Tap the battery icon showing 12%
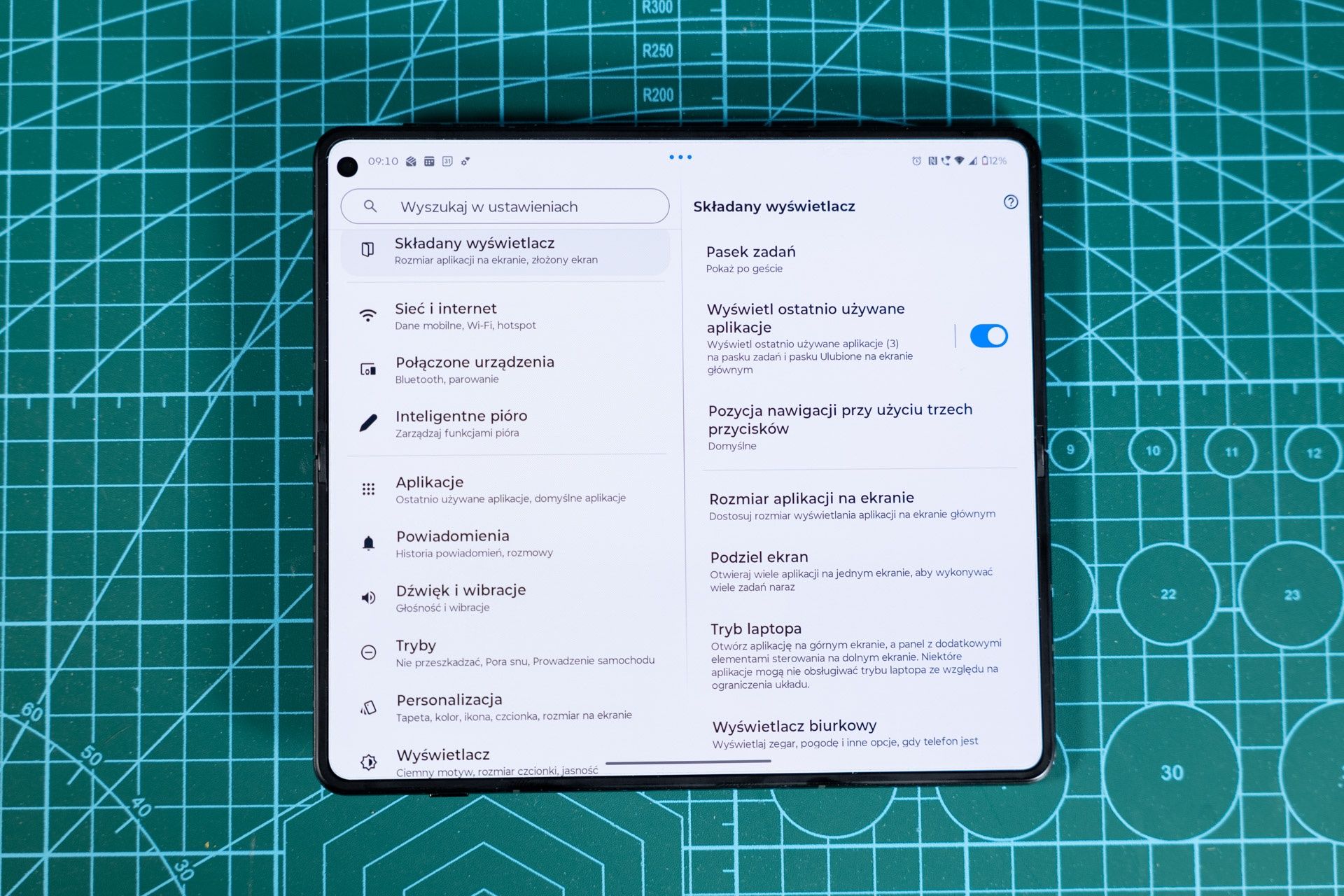This screenshot has height=896, width=1344. click(985, 161)
